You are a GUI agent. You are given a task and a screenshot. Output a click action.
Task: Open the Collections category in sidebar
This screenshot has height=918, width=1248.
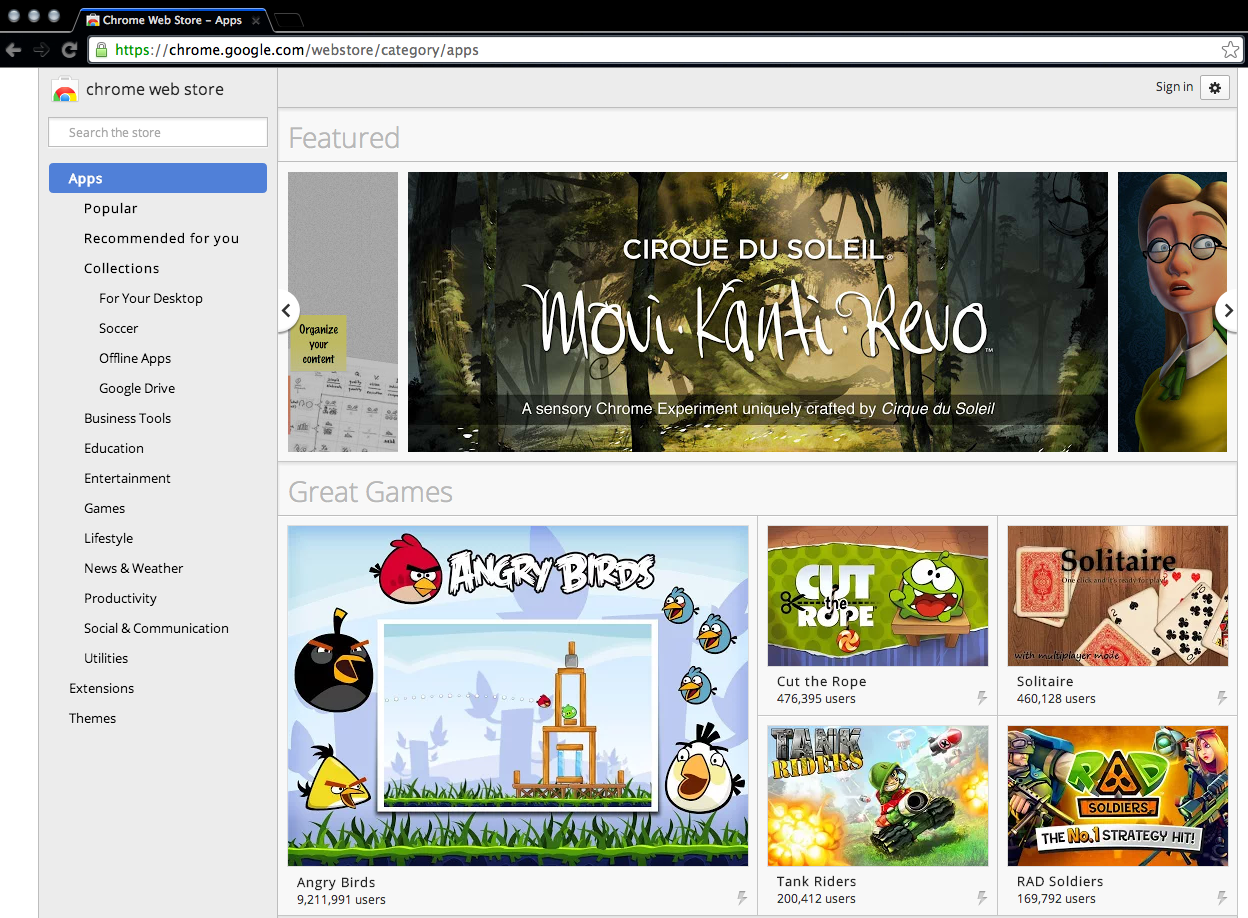[x=122, y=268]
